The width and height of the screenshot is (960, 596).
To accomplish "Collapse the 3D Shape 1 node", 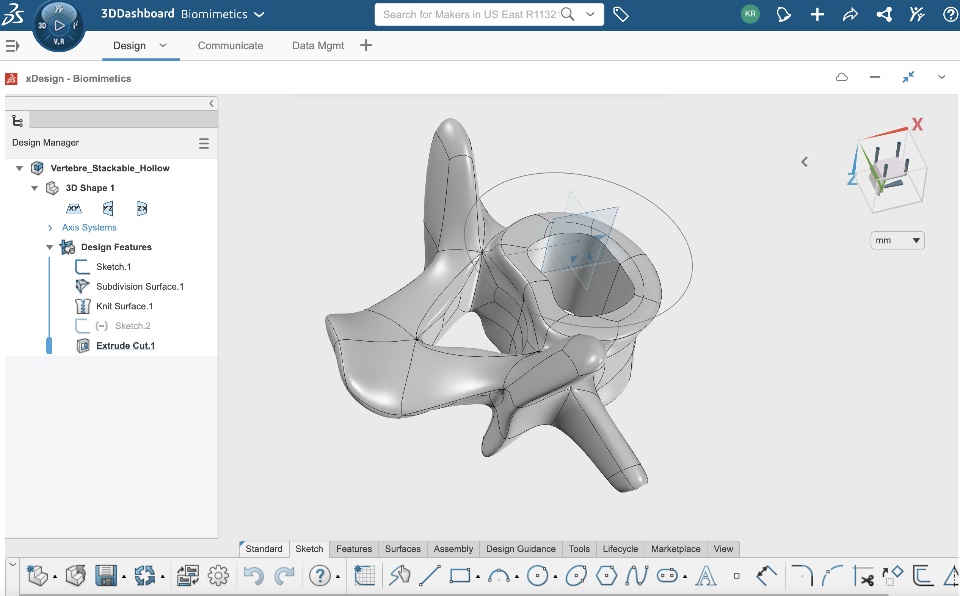I will coord(35,188).
